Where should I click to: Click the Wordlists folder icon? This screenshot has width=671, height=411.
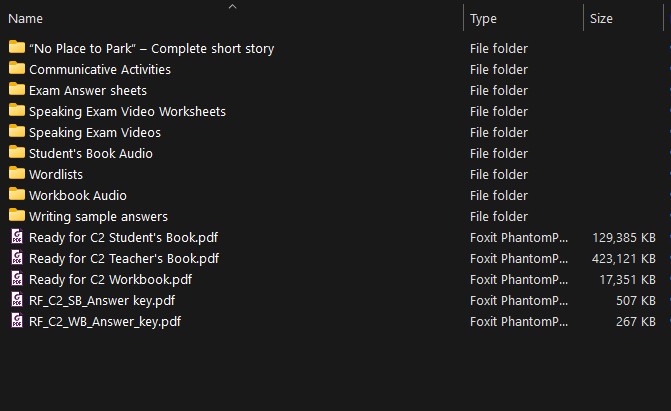17,174
